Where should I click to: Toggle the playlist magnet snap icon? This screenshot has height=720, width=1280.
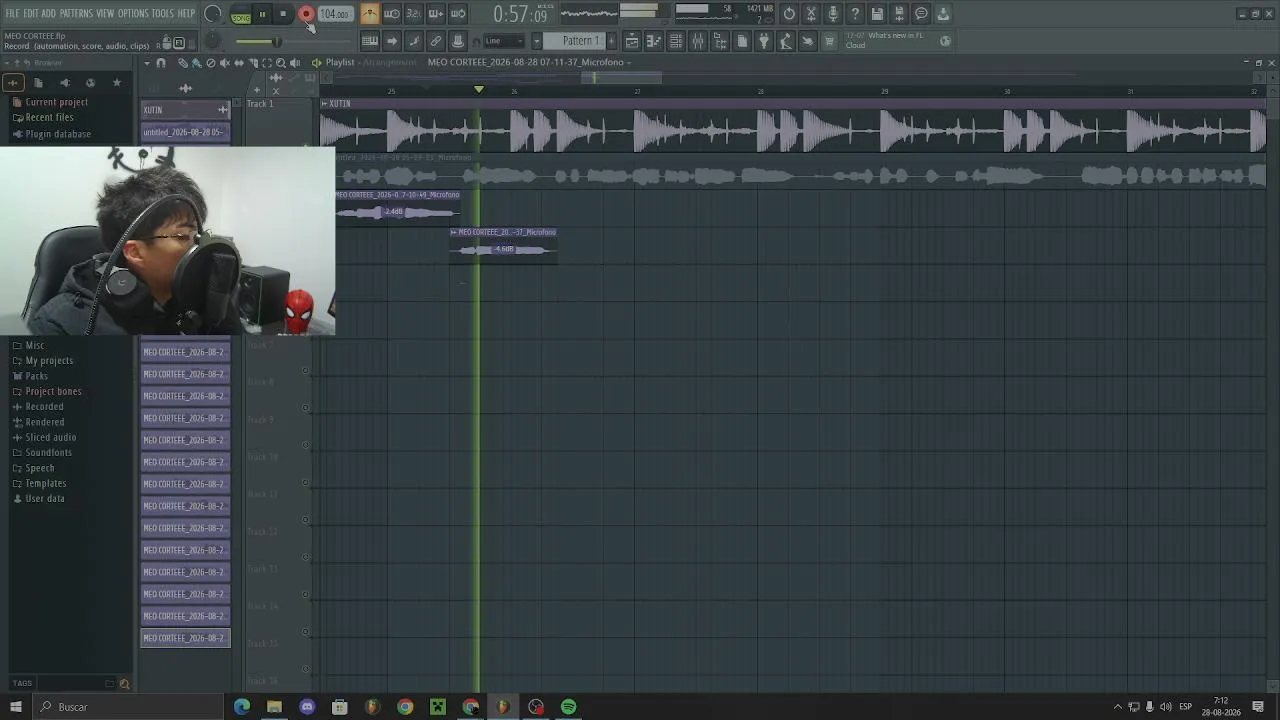click(161, 63)
